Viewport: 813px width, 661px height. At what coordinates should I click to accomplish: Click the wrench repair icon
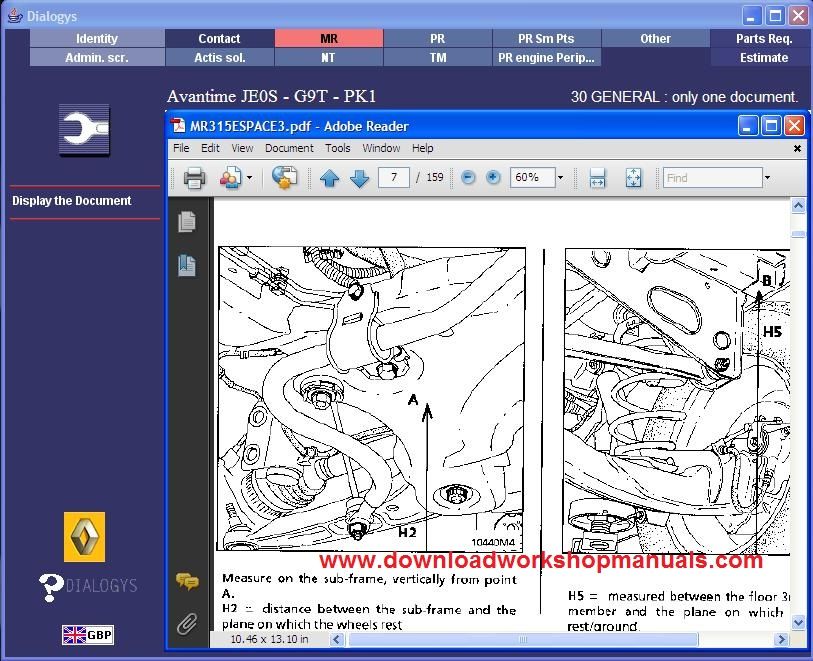84,130
